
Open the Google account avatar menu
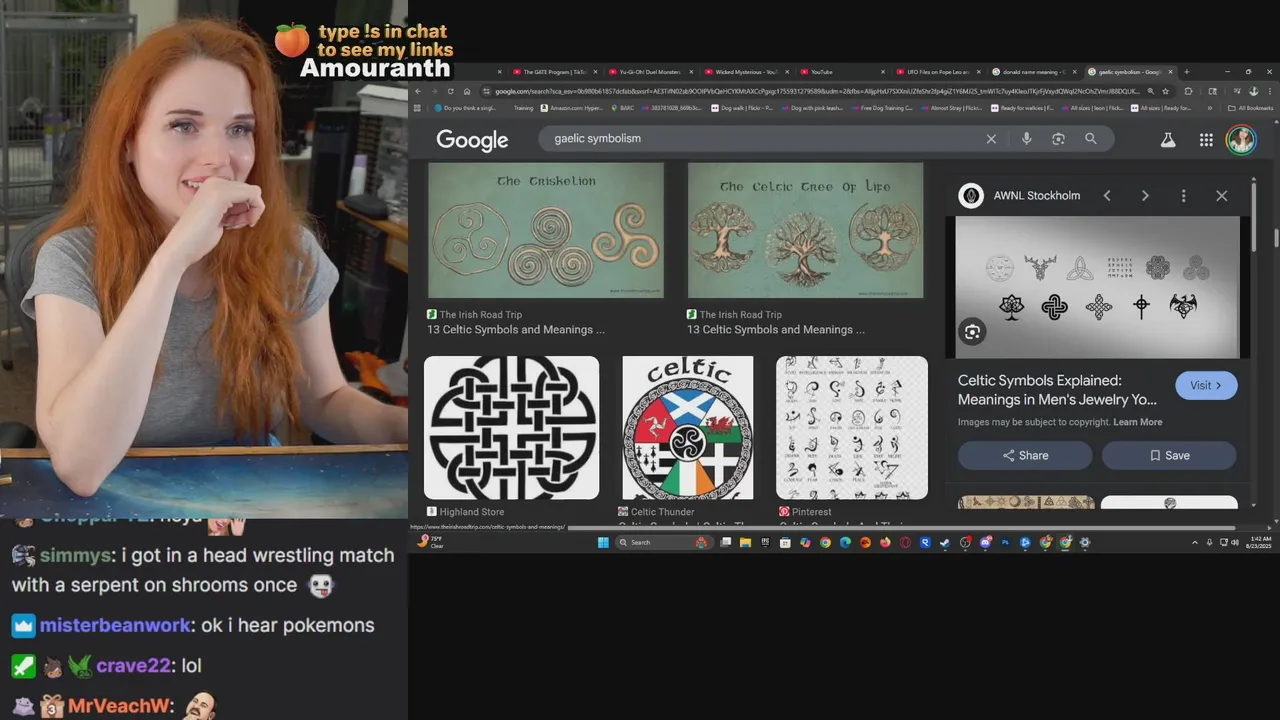pyautogui.click(x=1241, y=140)
